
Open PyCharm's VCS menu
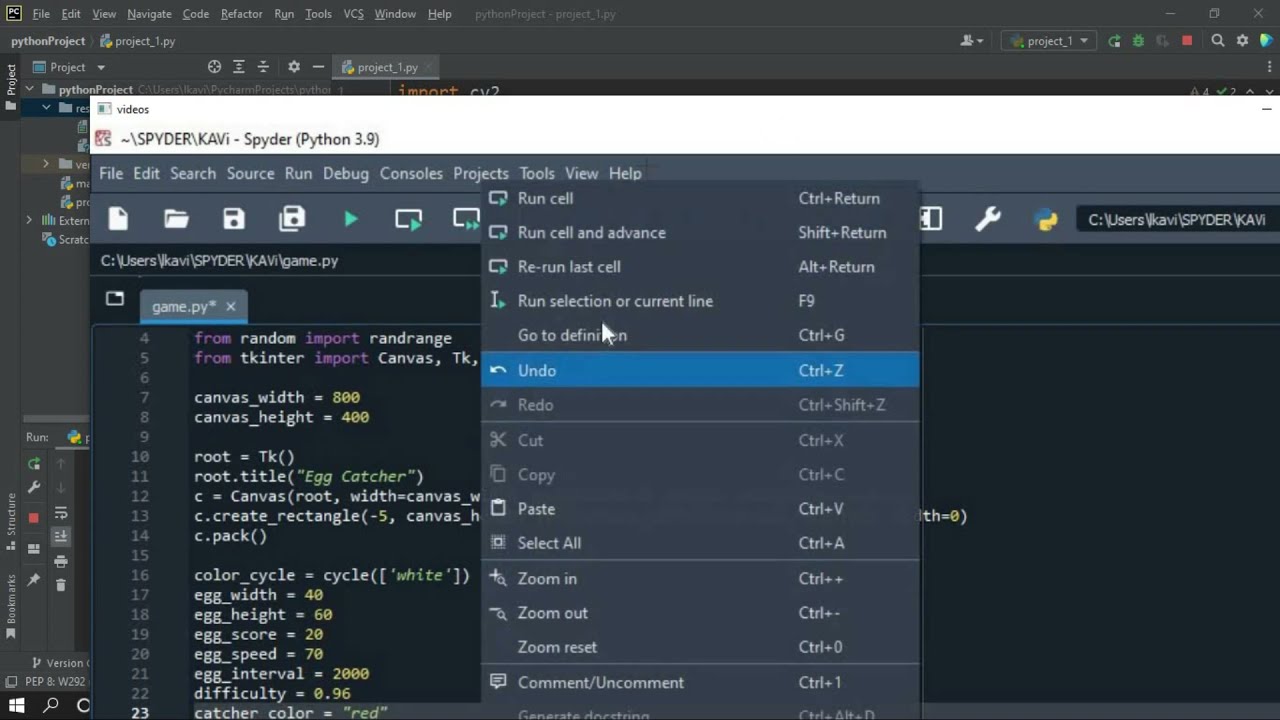tap(353, 14)
